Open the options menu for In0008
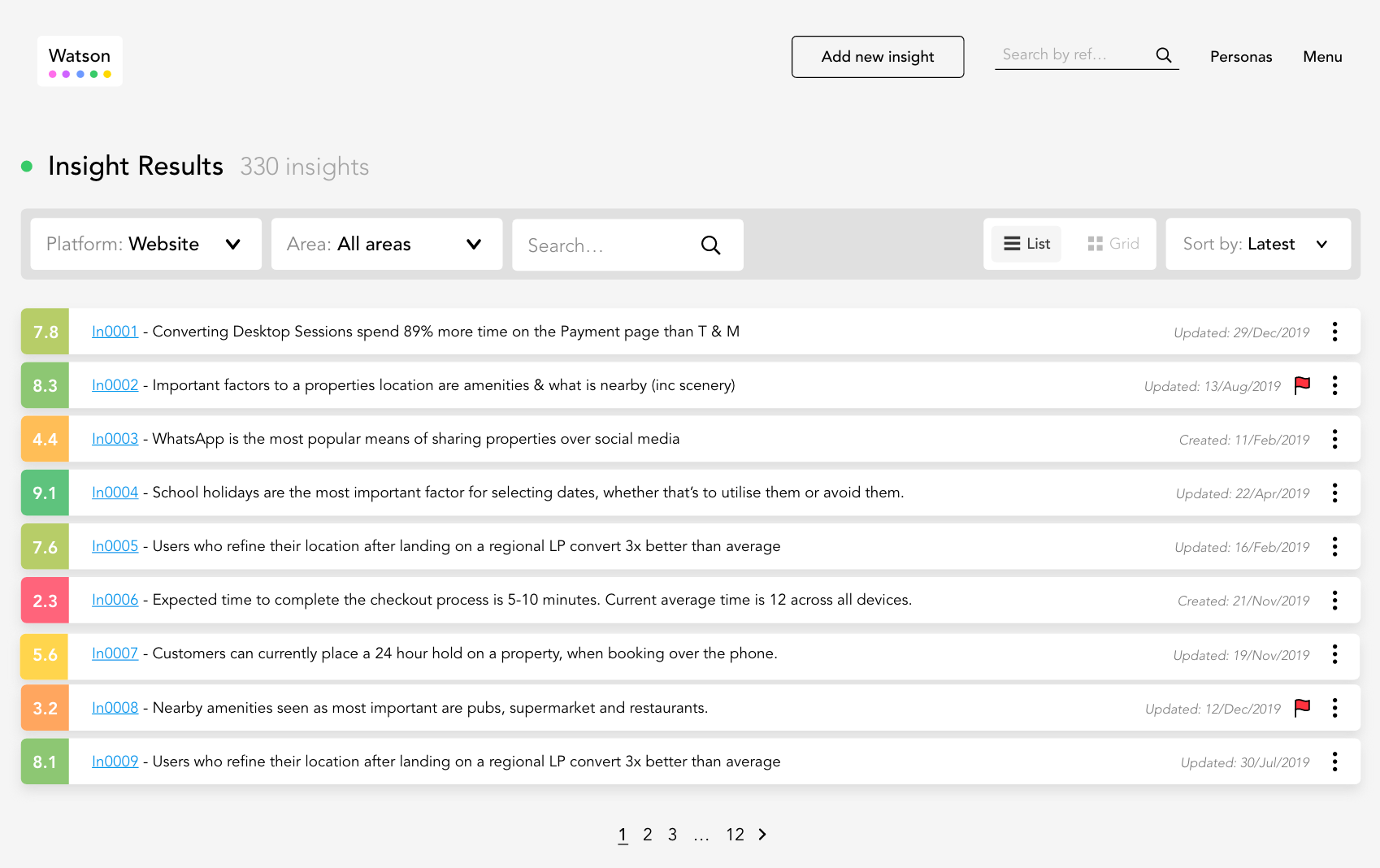The height and width of the screenshot is (868, 1380). click(x=1334, y=708)
